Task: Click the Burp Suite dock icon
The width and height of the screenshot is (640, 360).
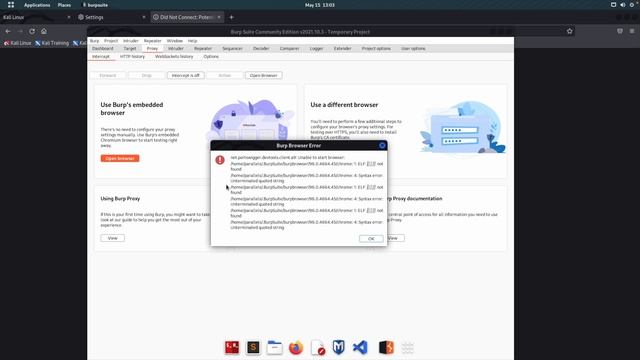Action: click(386, 347)
